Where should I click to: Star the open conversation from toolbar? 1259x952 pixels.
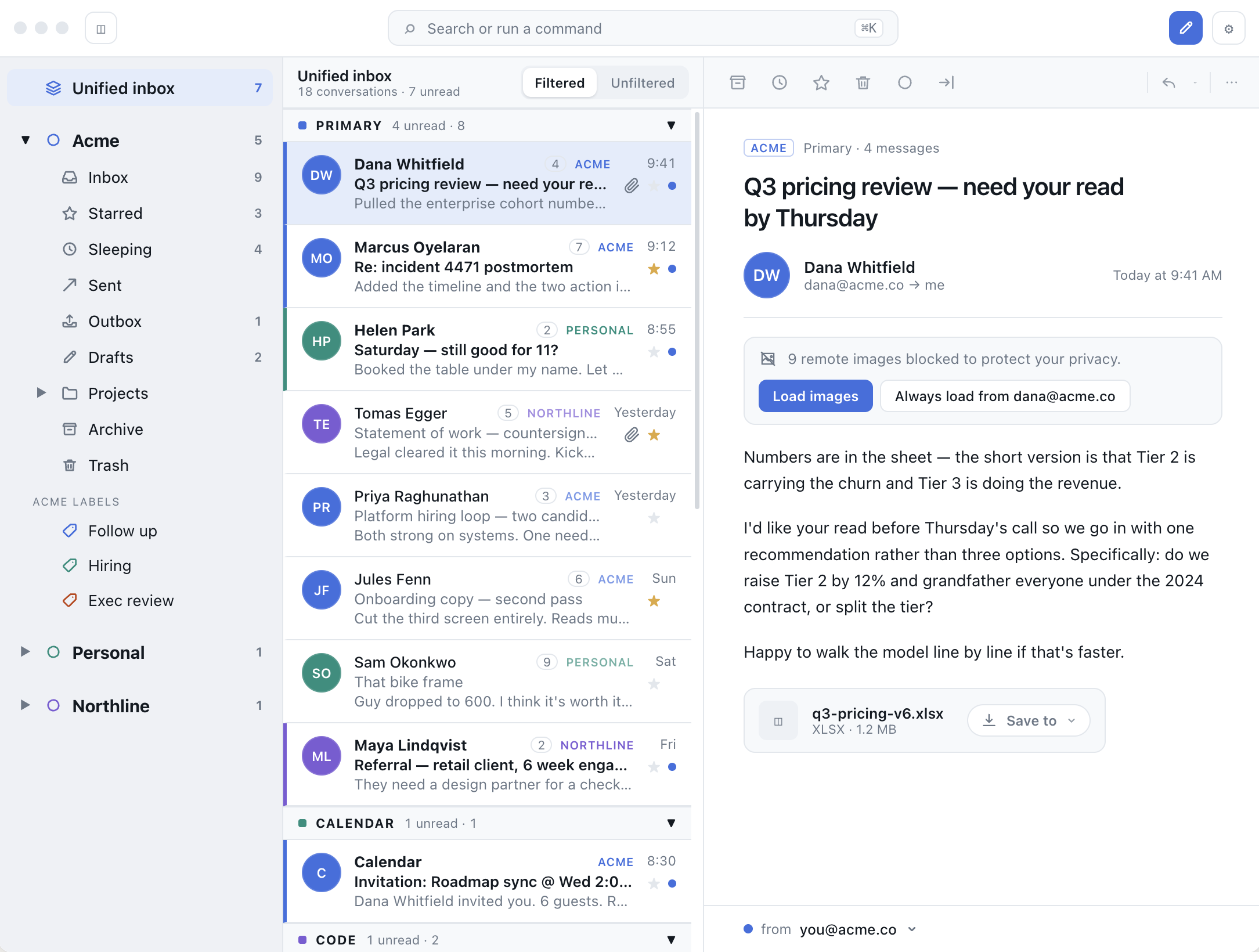click(x=821, y=82)
